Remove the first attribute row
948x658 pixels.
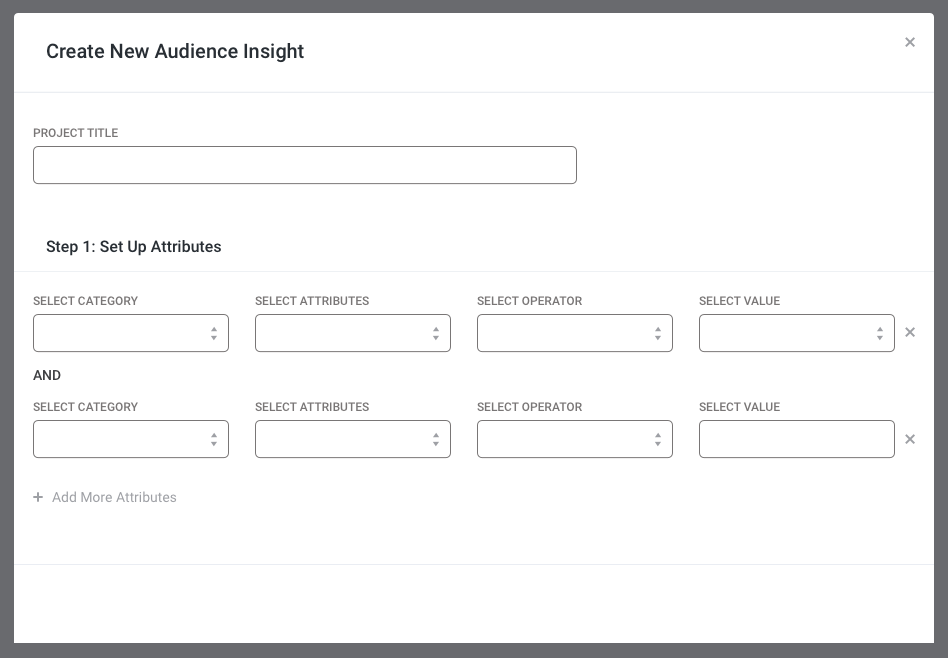click(x=909, y=333)
